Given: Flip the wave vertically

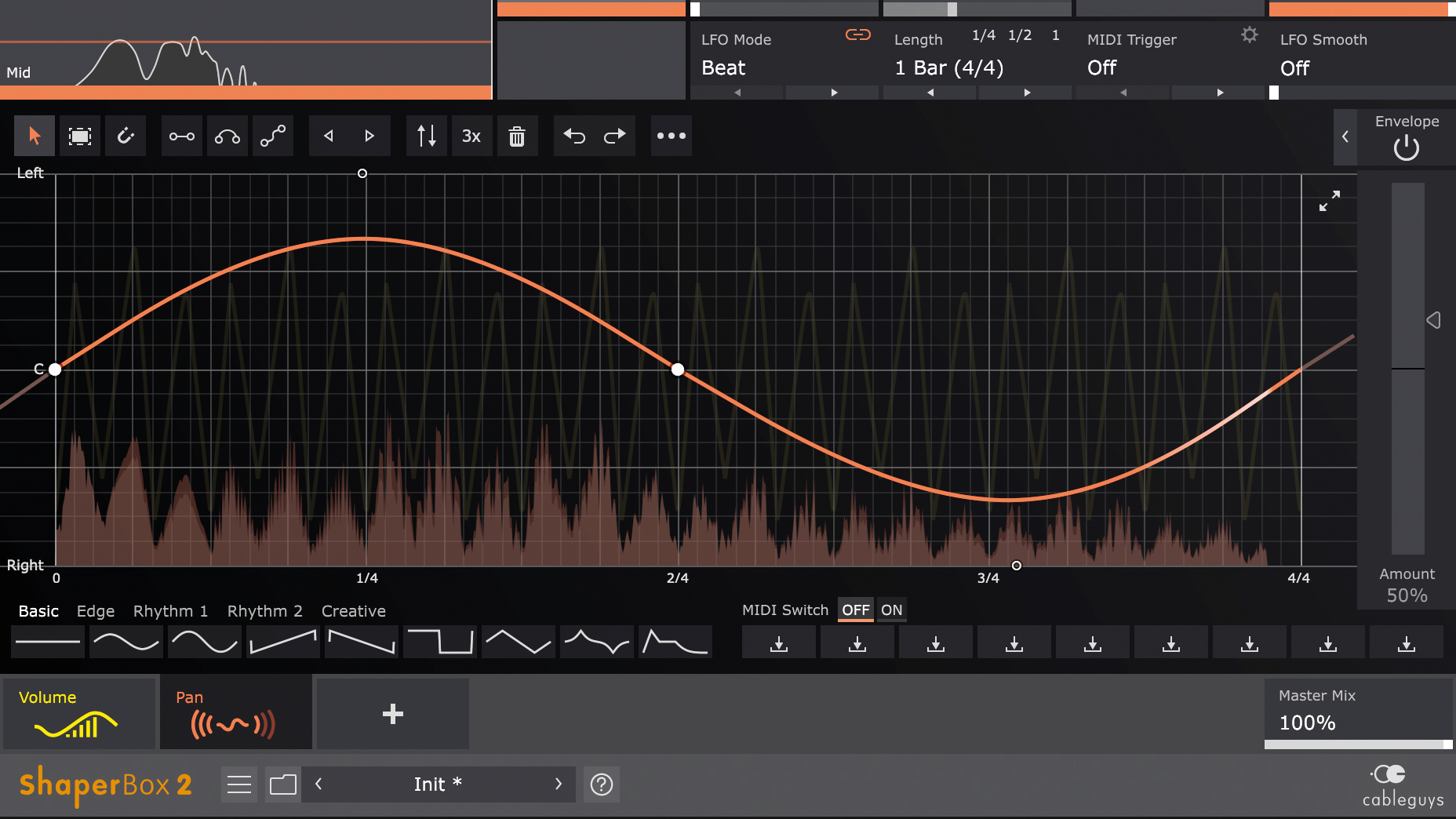Looking at the screenshot, I should click(x=427, y=136).
